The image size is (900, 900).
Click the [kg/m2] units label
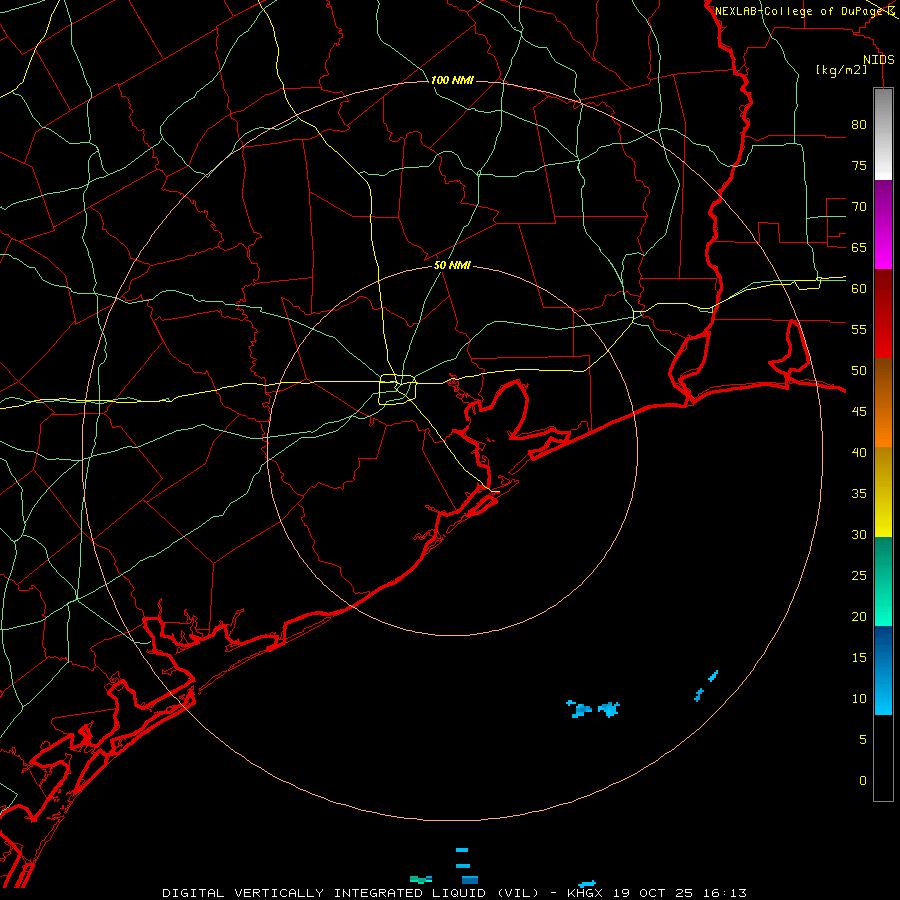click(x=841, y=70)
